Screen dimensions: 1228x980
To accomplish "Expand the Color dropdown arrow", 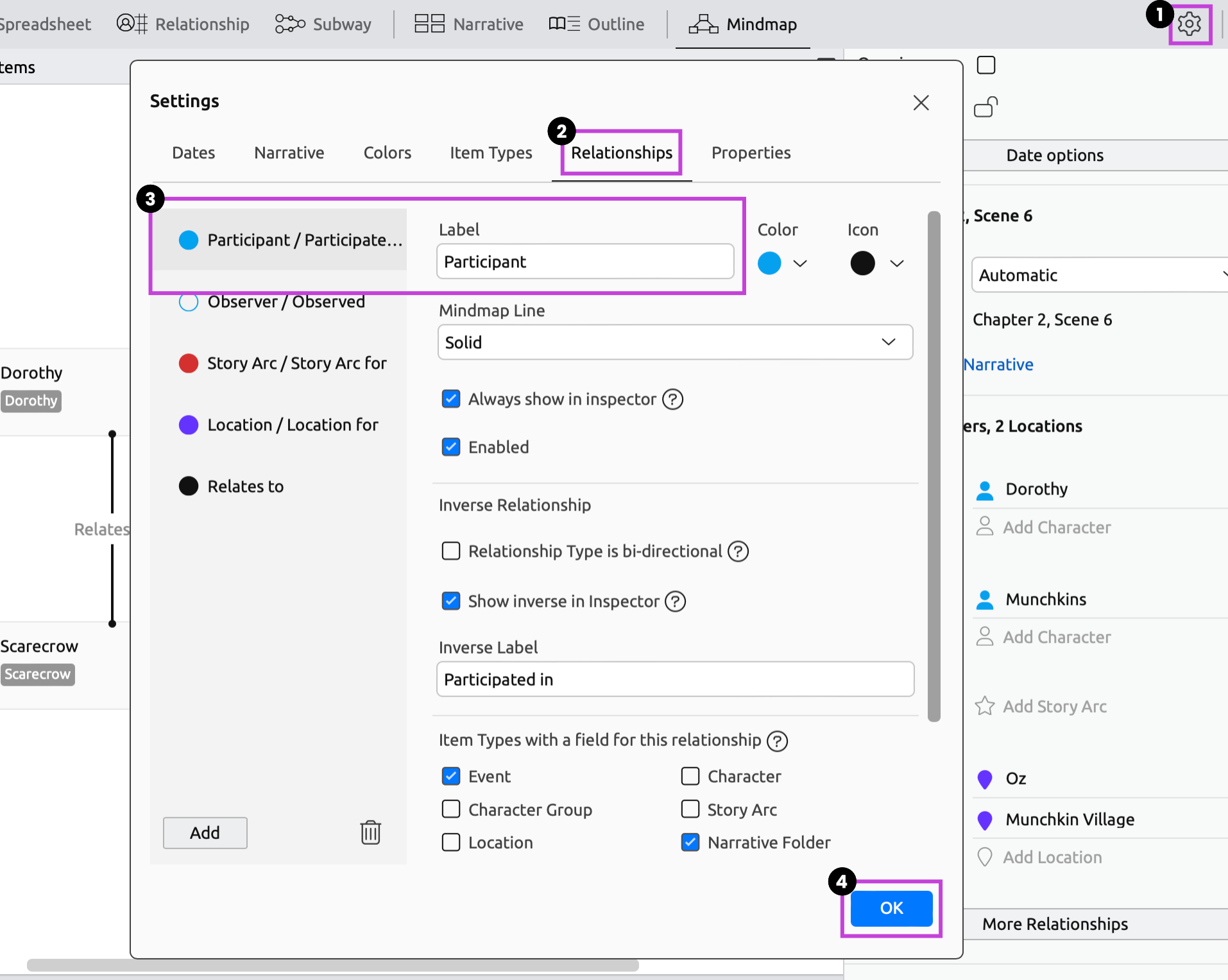I will coord(800,264).
